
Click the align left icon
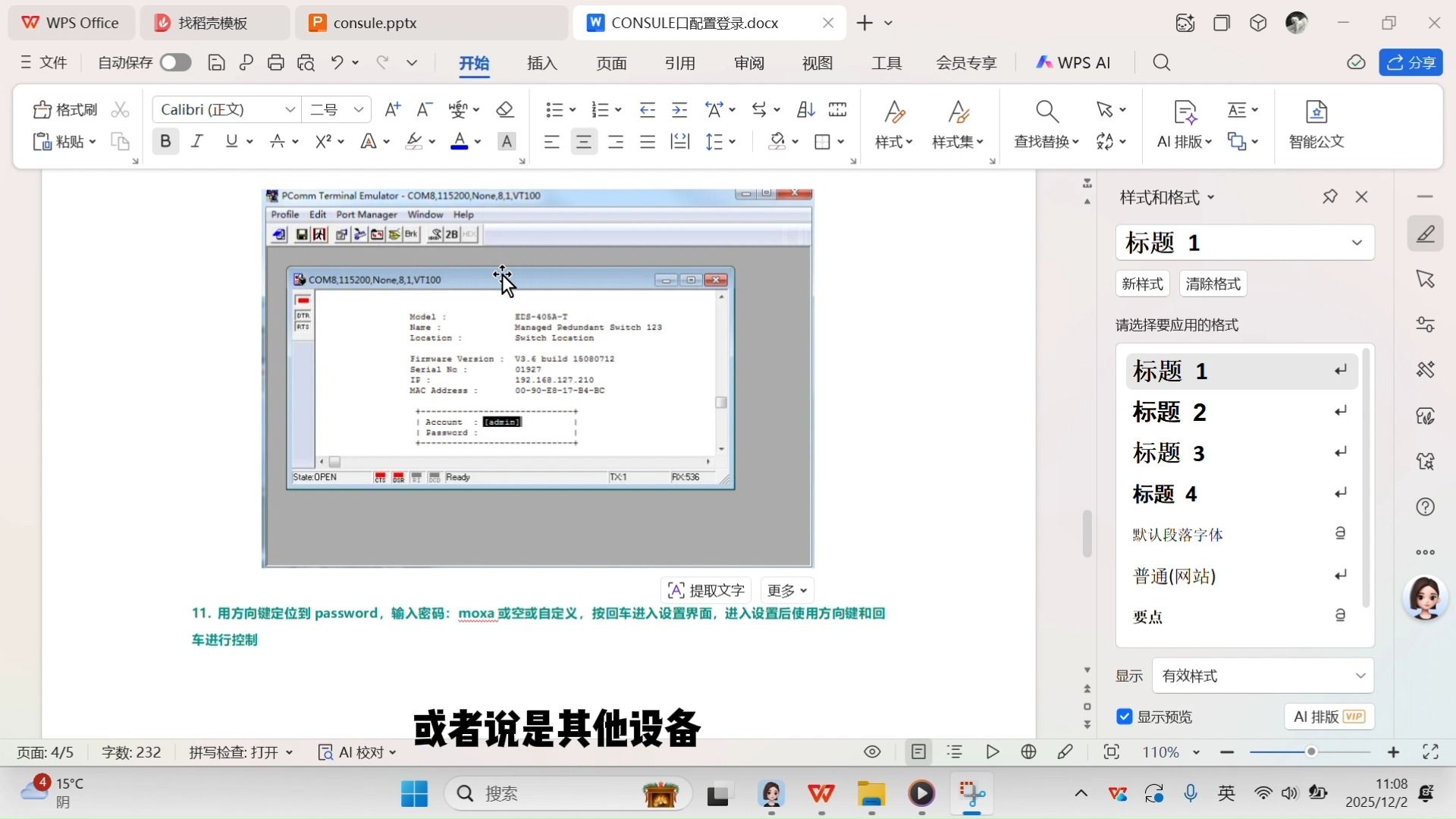[x=551, y=142]
